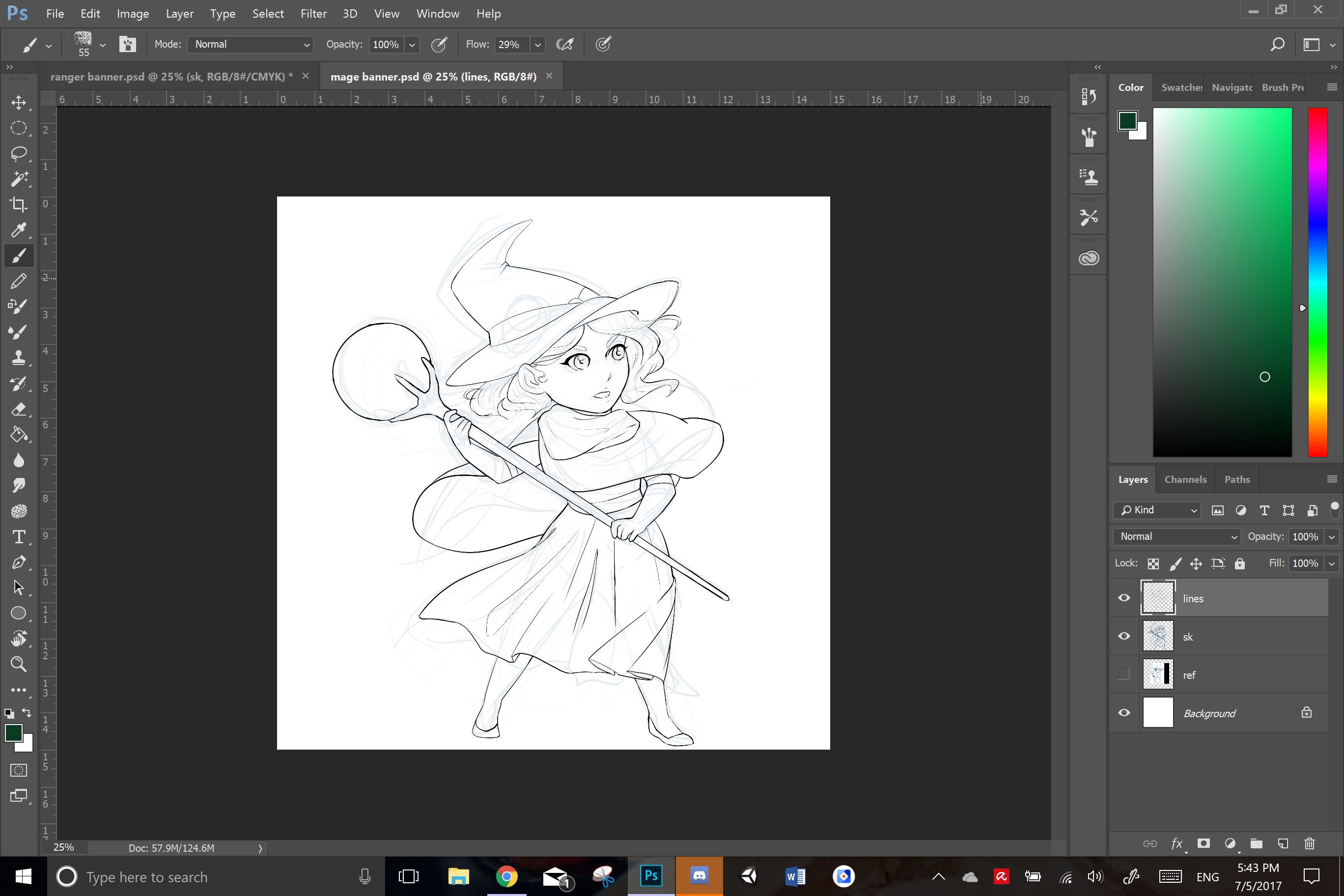Image resolution: width=1344 pixels, height=896 pixels.
Task: Open the Image menu
Action: [x=133, y=13]
